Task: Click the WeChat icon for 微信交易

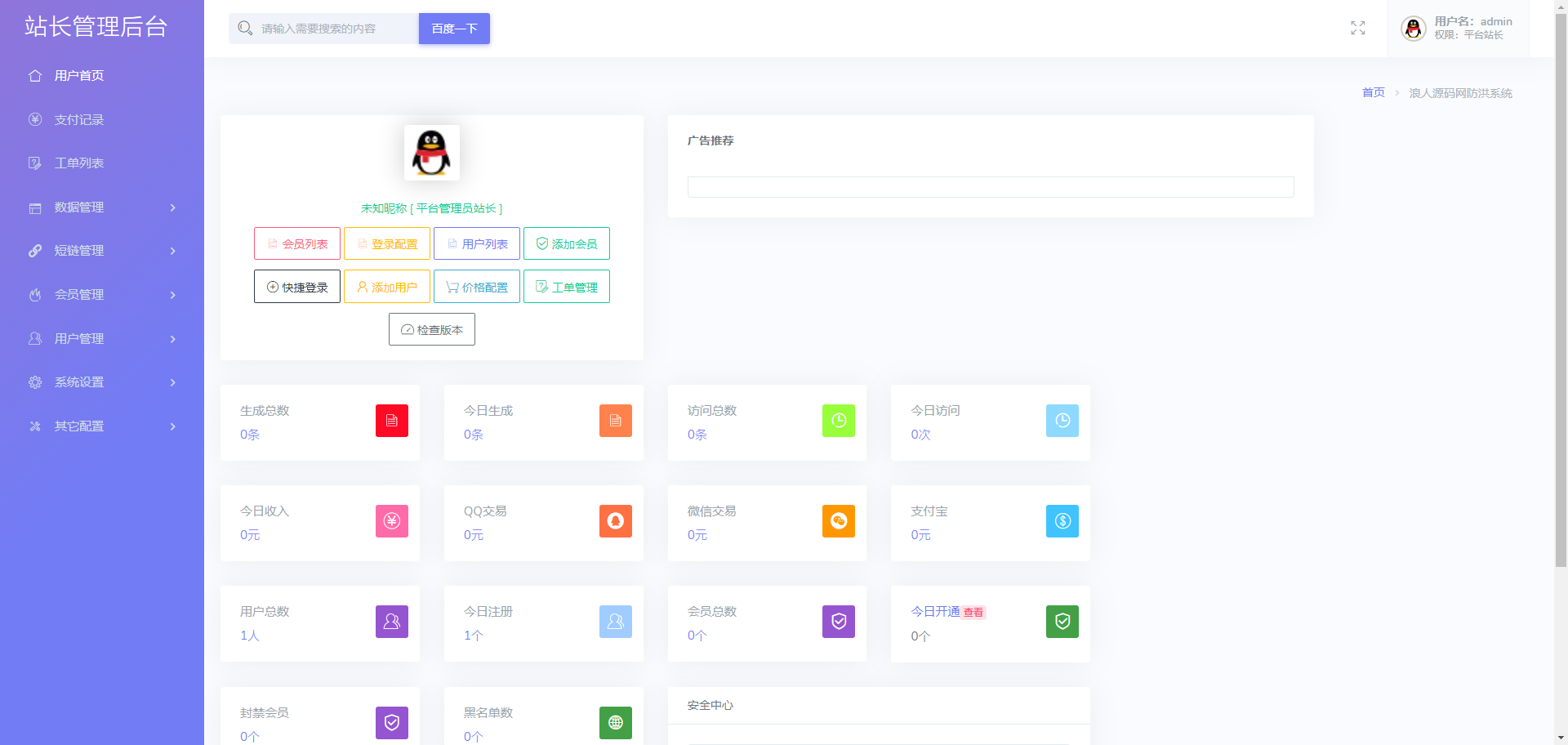Action: pyautogui.click(x=839, y=521)
